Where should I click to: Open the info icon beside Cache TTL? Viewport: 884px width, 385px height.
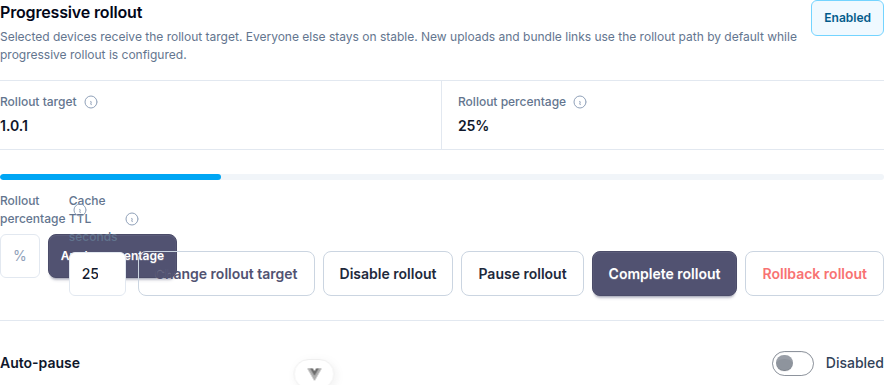tap(132, 219)
